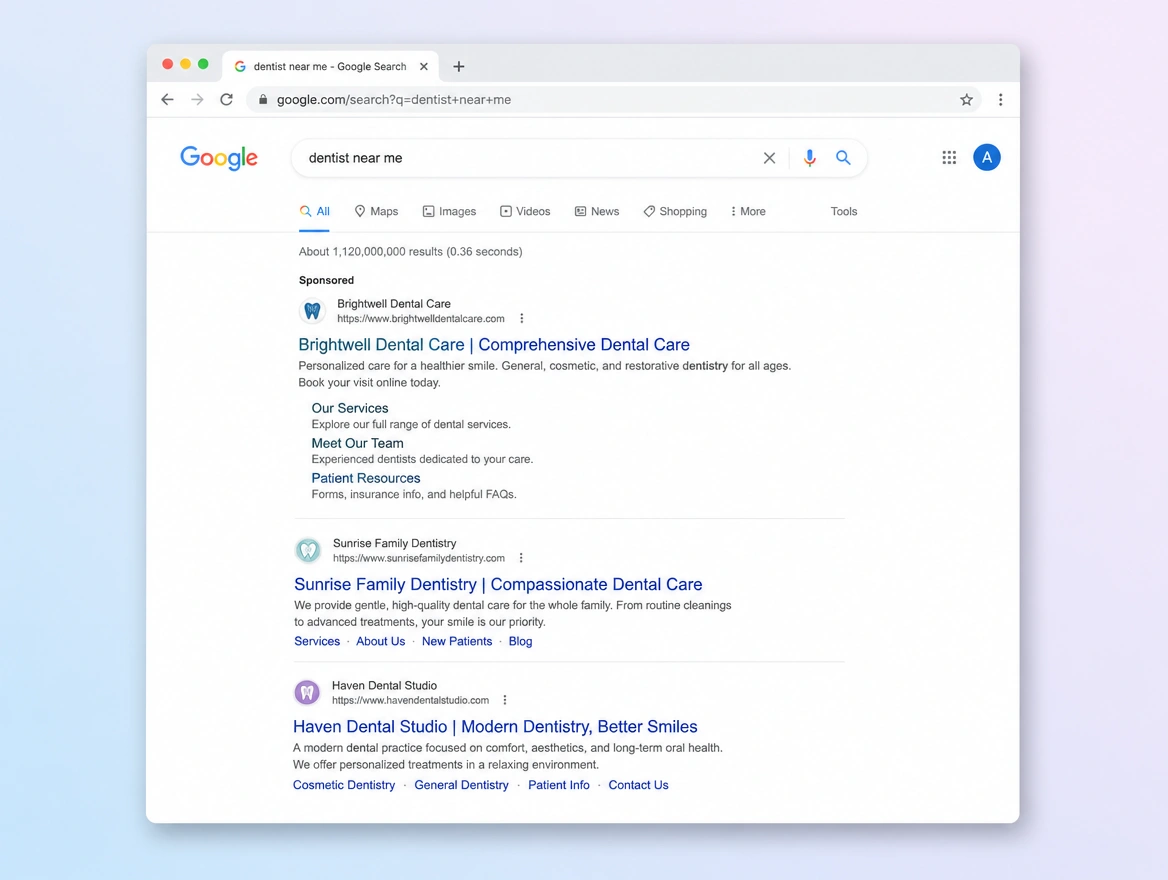
Task: Click the Brightwell Dental Care tooth favicon
Action: [312, 311]
